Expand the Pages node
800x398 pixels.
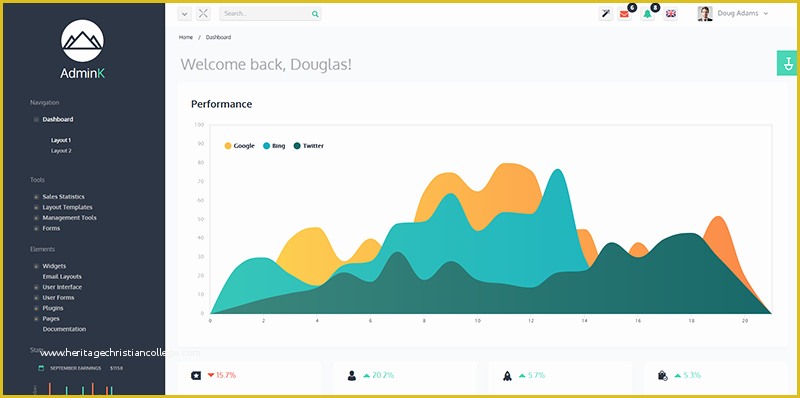pyautogui.click(x=36, y=319)
